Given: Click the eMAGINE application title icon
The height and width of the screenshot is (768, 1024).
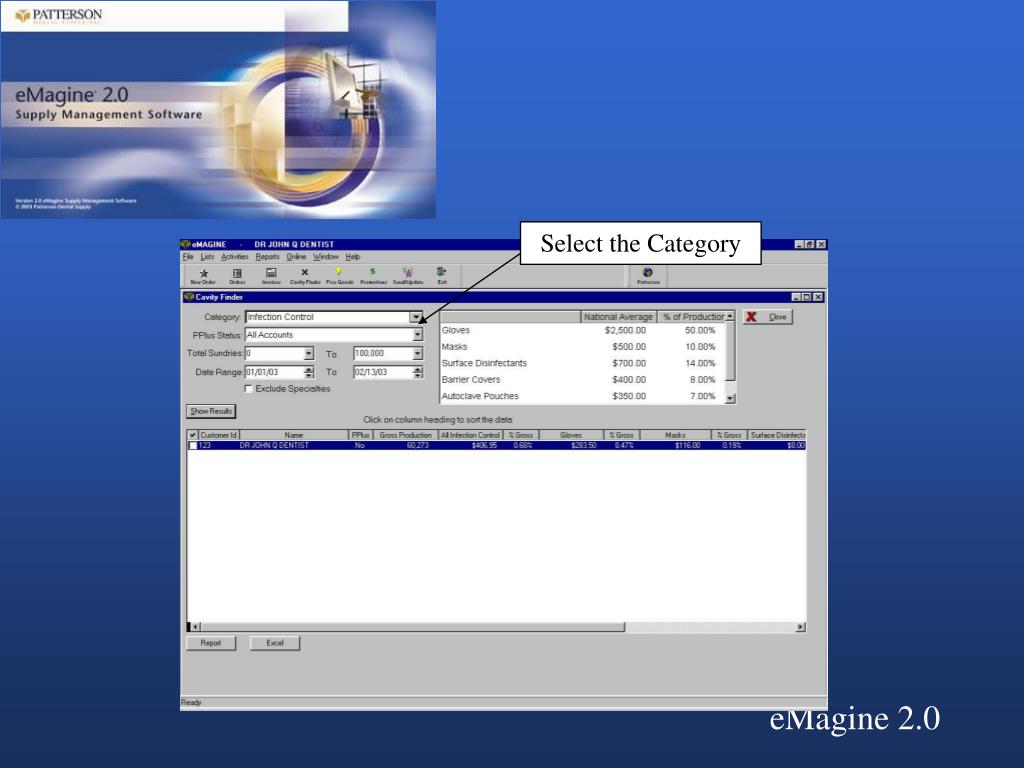Looking at the screenshot, I should [185, 244].
